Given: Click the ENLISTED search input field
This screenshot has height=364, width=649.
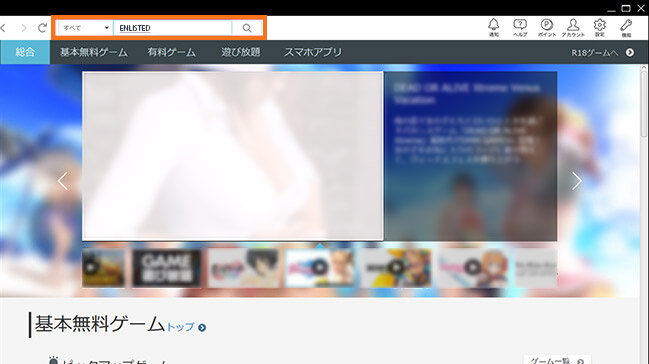Looking at the screenshot, I should pyautogui.click(x=173, y=28).
